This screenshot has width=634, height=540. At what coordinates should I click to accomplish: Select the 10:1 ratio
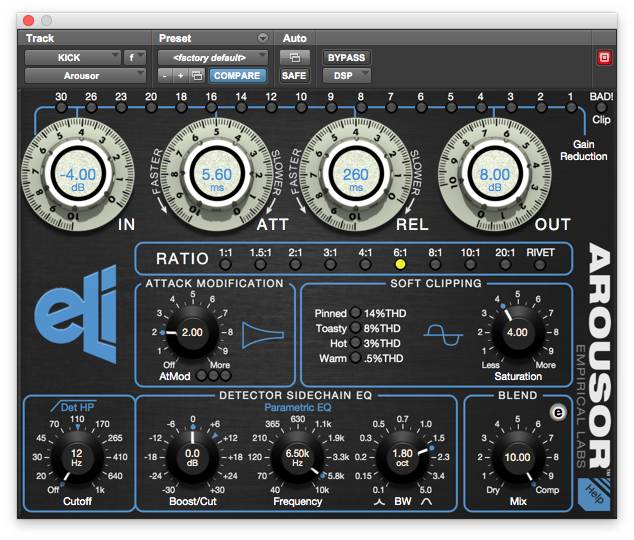click(x=470, y=265)
